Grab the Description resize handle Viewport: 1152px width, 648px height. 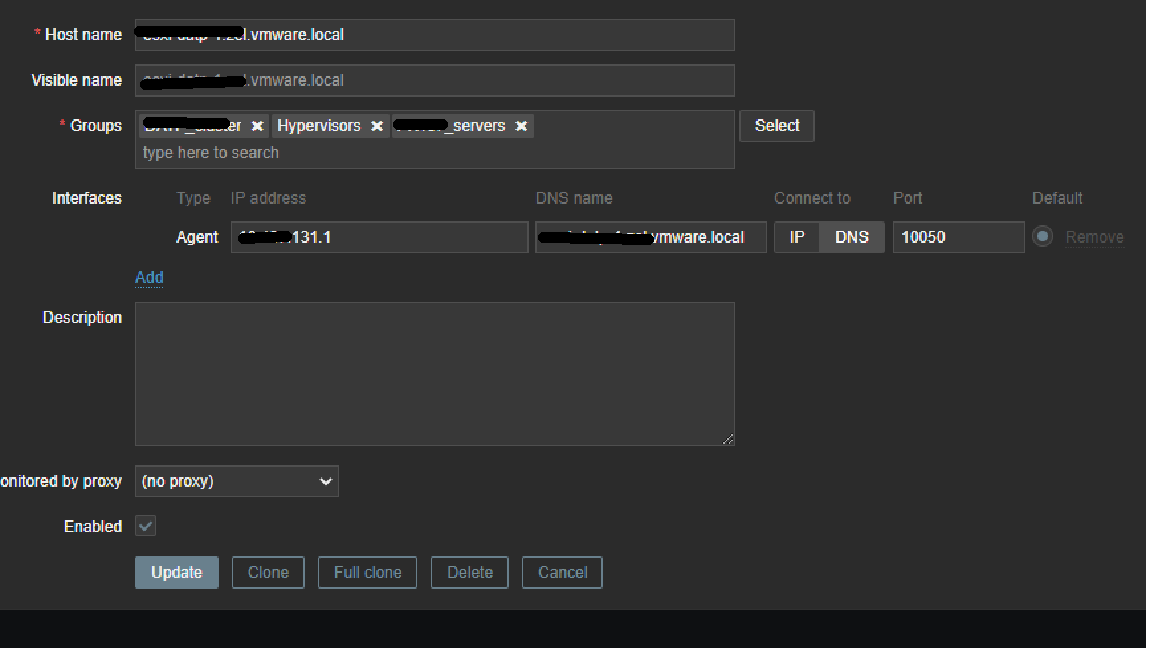727,439
